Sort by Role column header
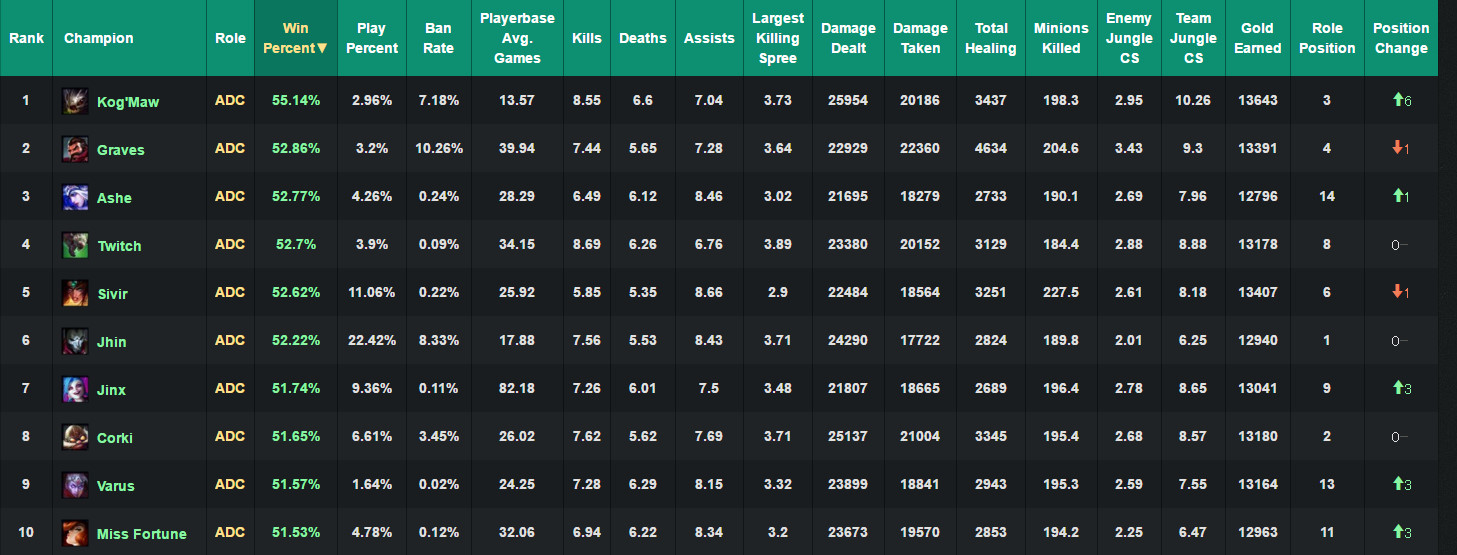This screenshot has width=1457, height=555. tap(230, 38)
